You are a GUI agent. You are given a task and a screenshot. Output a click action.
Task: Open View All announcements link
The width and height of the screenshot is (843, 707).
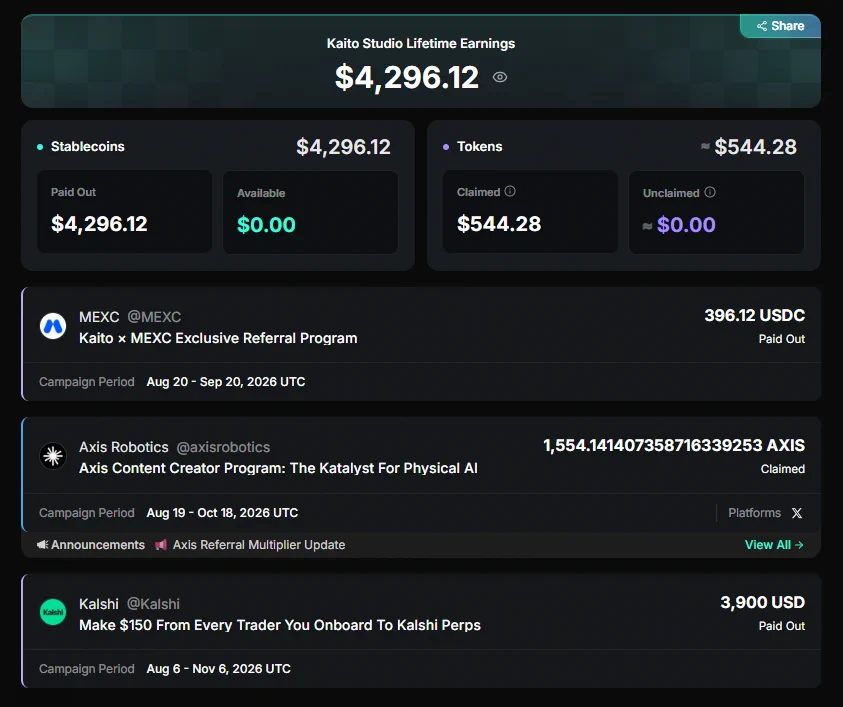774,545
